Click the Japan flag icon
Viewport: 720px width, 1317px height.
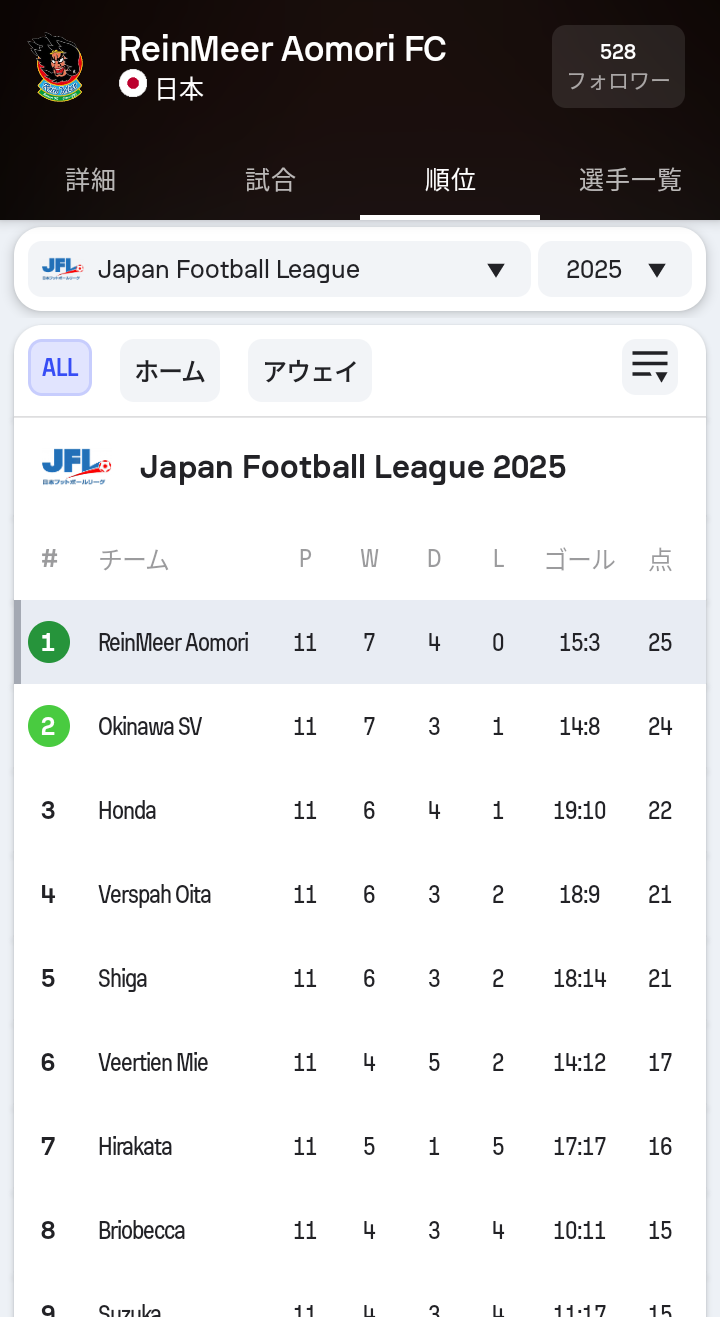(133, 84)
